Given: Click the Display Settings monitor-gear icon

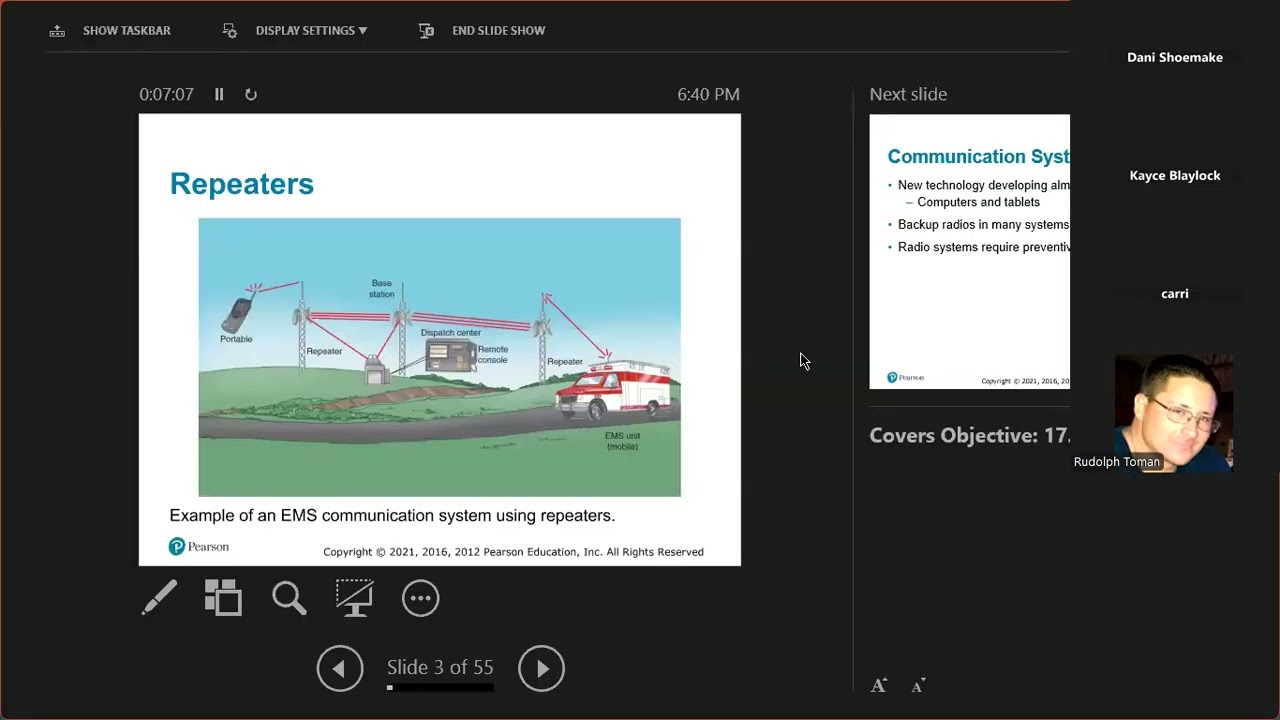Looking at the screenshot, I should point(230,31).
